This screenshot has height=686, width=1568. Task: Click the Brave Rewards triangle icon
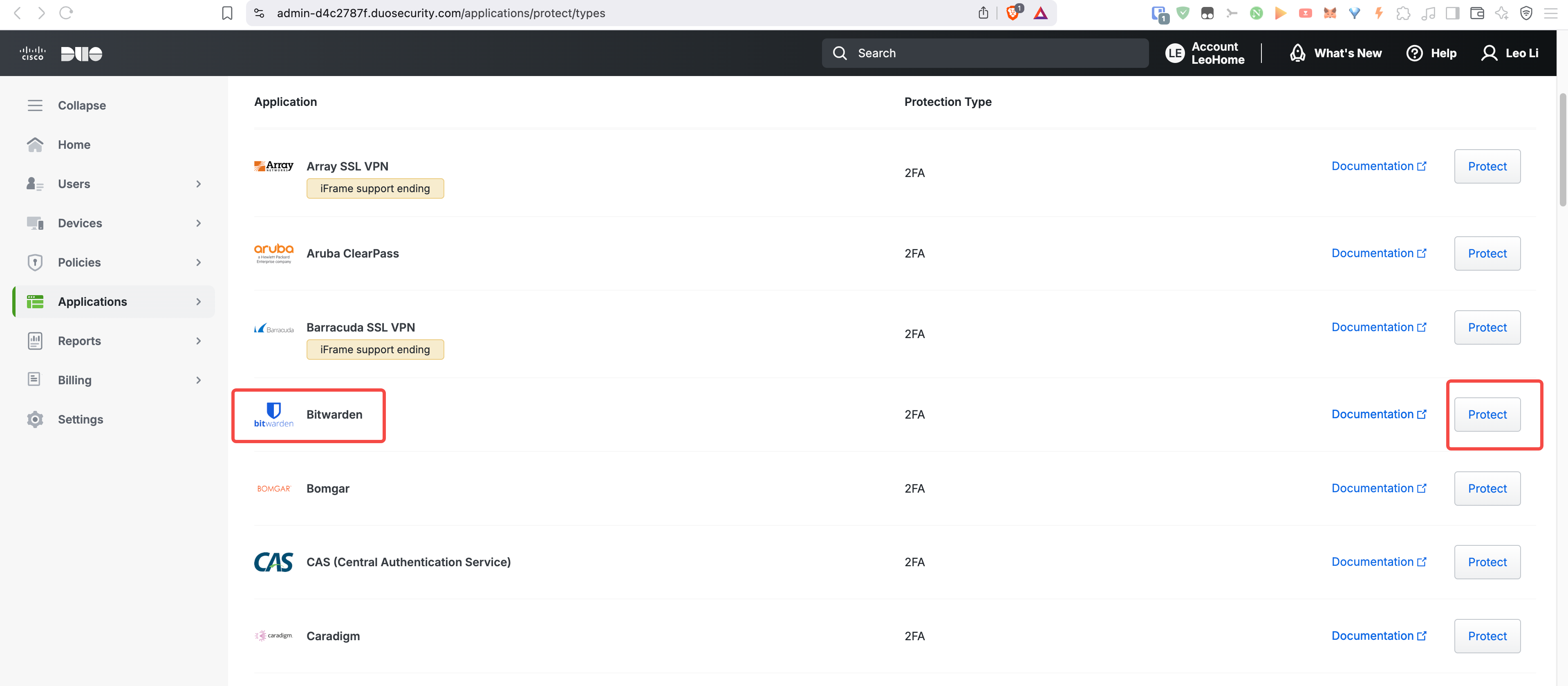(1041, 13)
